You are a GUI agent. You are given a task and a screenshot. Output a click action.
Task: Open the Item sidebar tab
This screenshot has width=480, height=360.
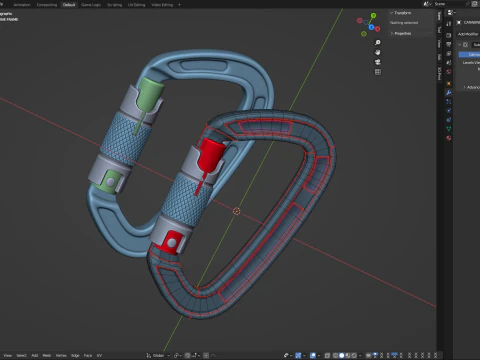click(x=439, y=16)
